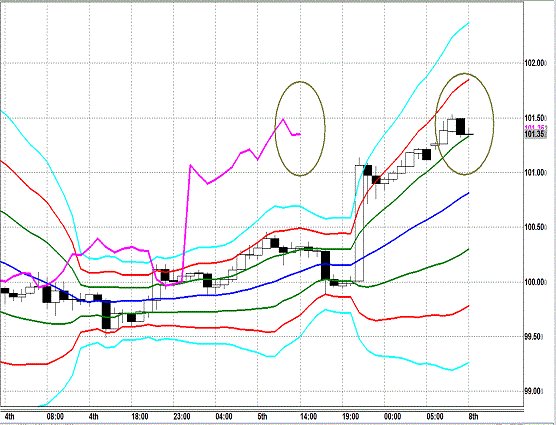The height and width of the screenshot is (425, 556).
Task: Select the 08:00 time axis label
Action: [x=55, y=416]
